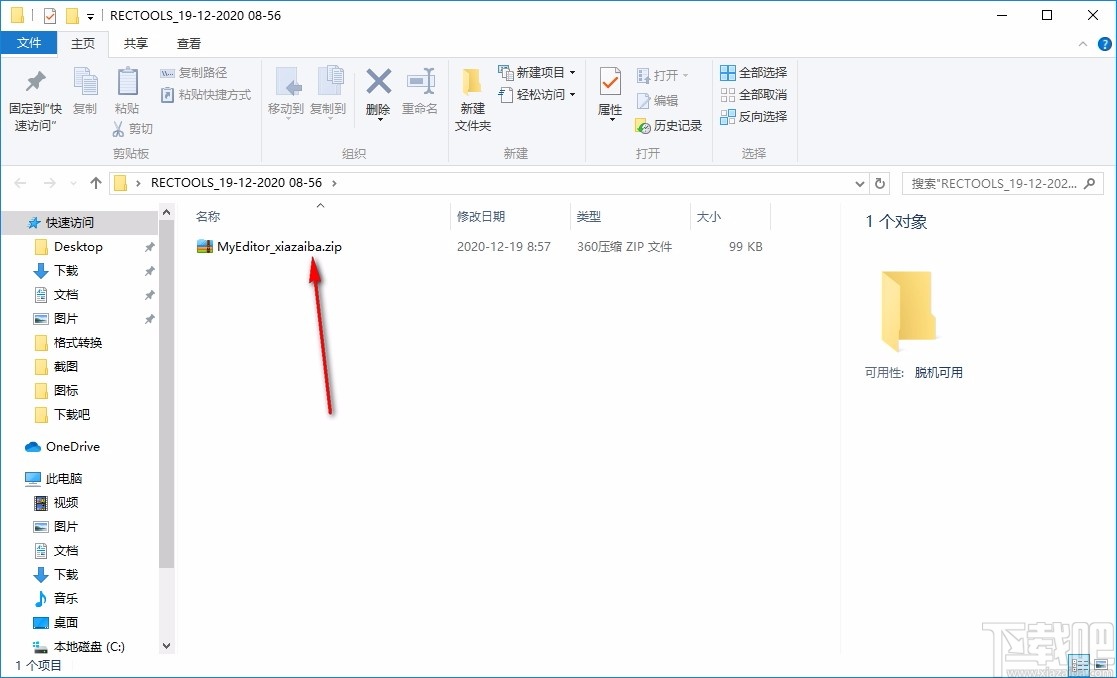Screen dimensions: 1117x678
Task: Open pinned Pictures (图片) in quick access
Action: pyautogui.click(x=66, y=319)
